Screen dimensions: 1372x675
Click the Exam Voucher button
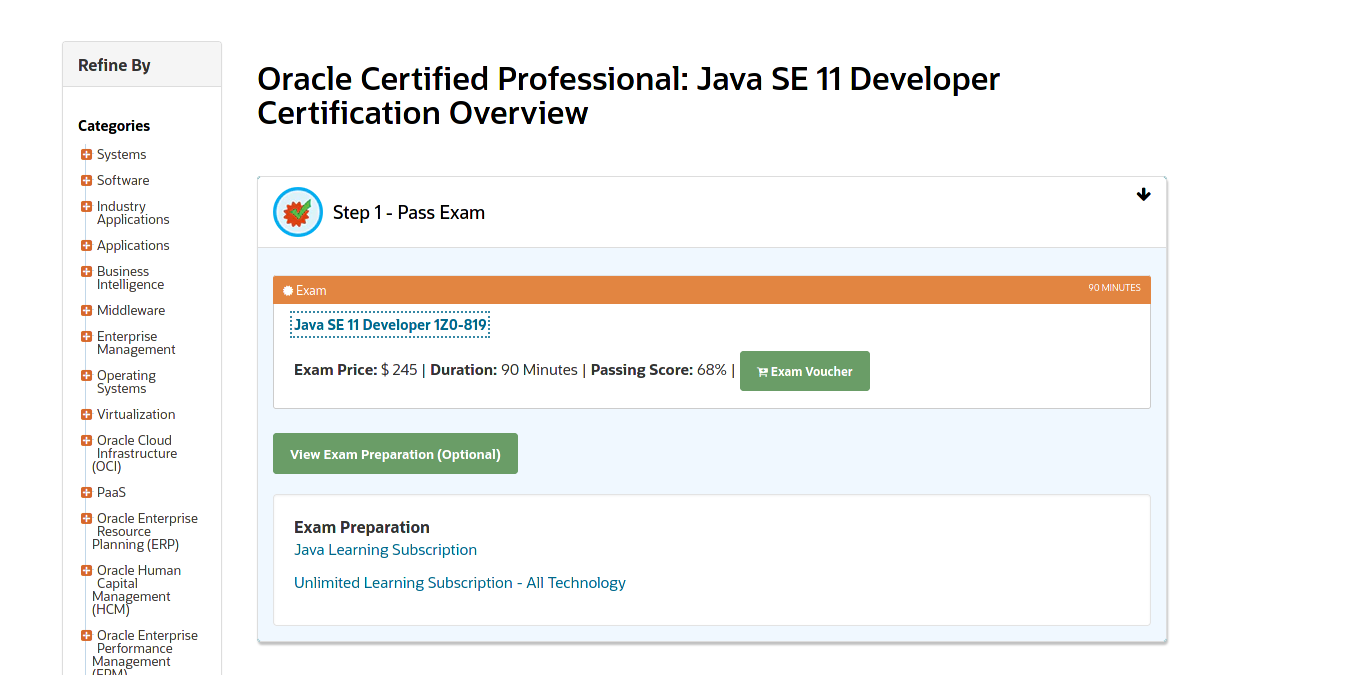coord(805,371)
